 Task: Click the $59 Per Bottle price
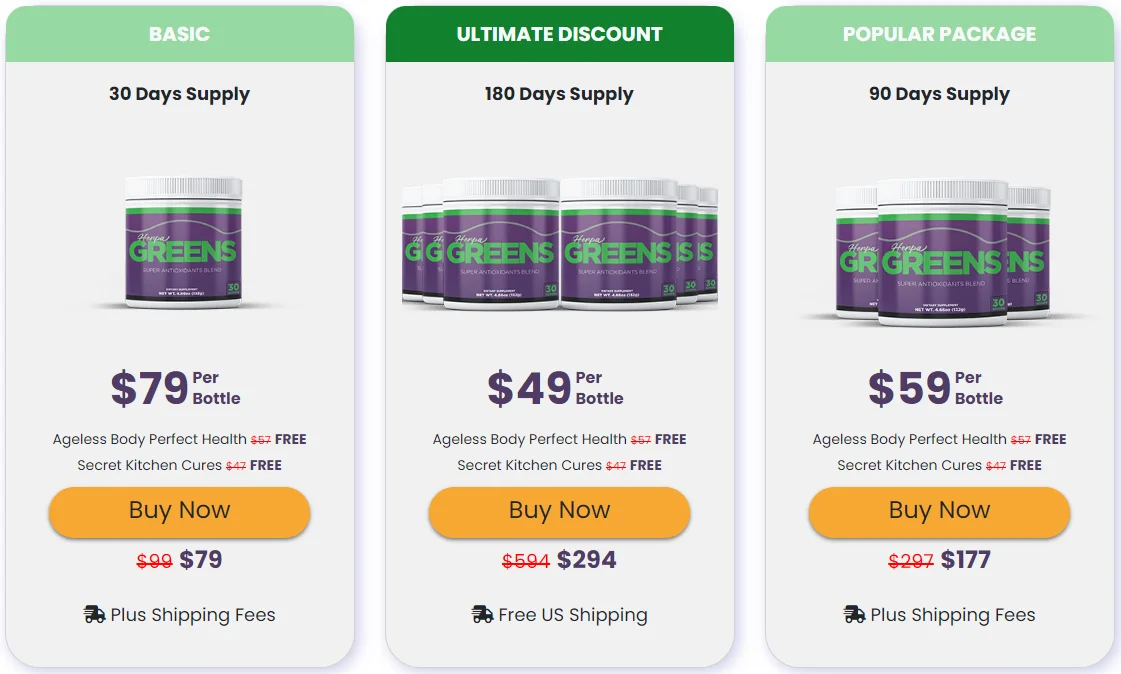click(936, 388)
